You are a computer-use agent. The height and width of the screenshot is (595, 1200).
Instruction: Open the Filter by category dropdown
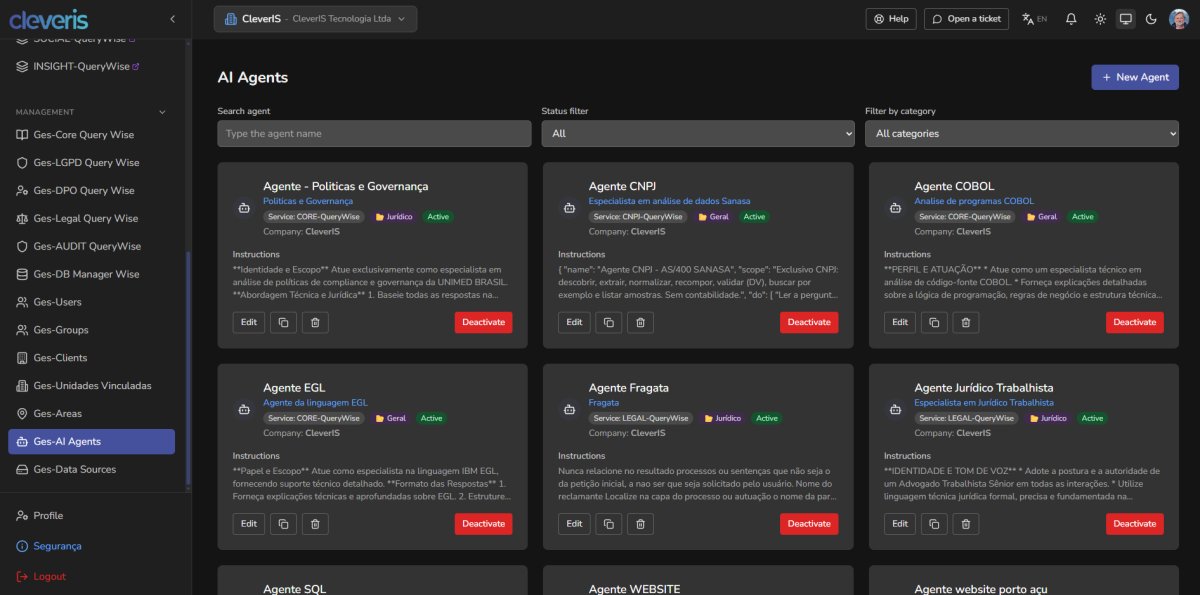(x=1021, y=133)
